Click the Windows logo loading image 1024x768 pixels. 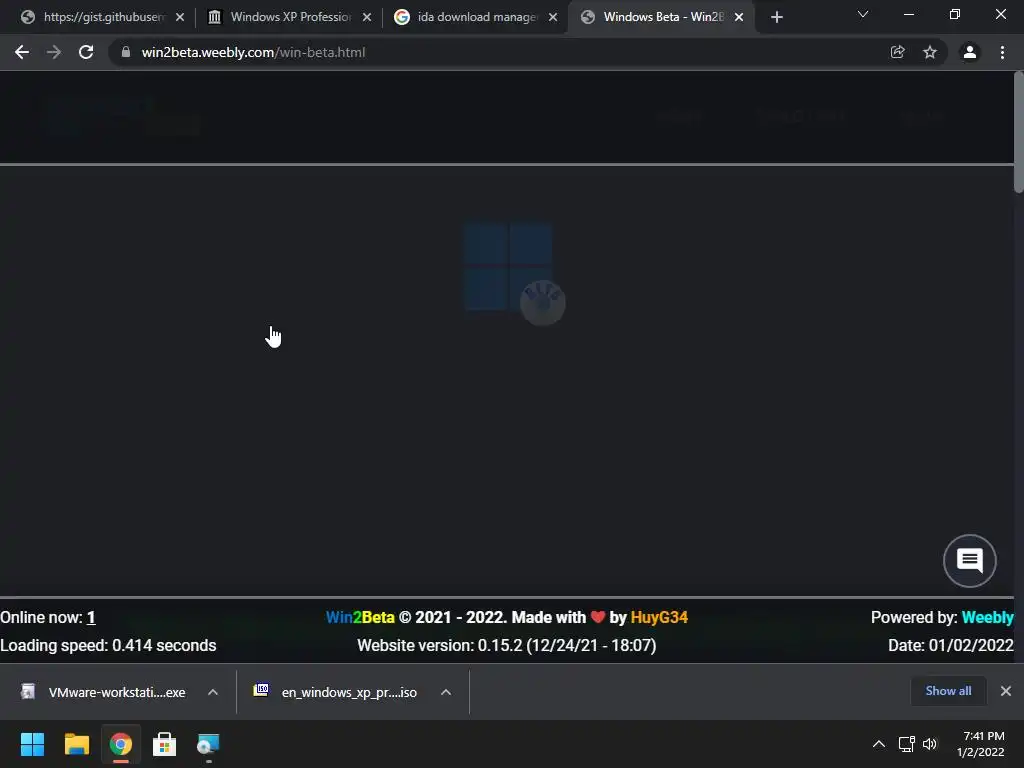click(508, 266)
